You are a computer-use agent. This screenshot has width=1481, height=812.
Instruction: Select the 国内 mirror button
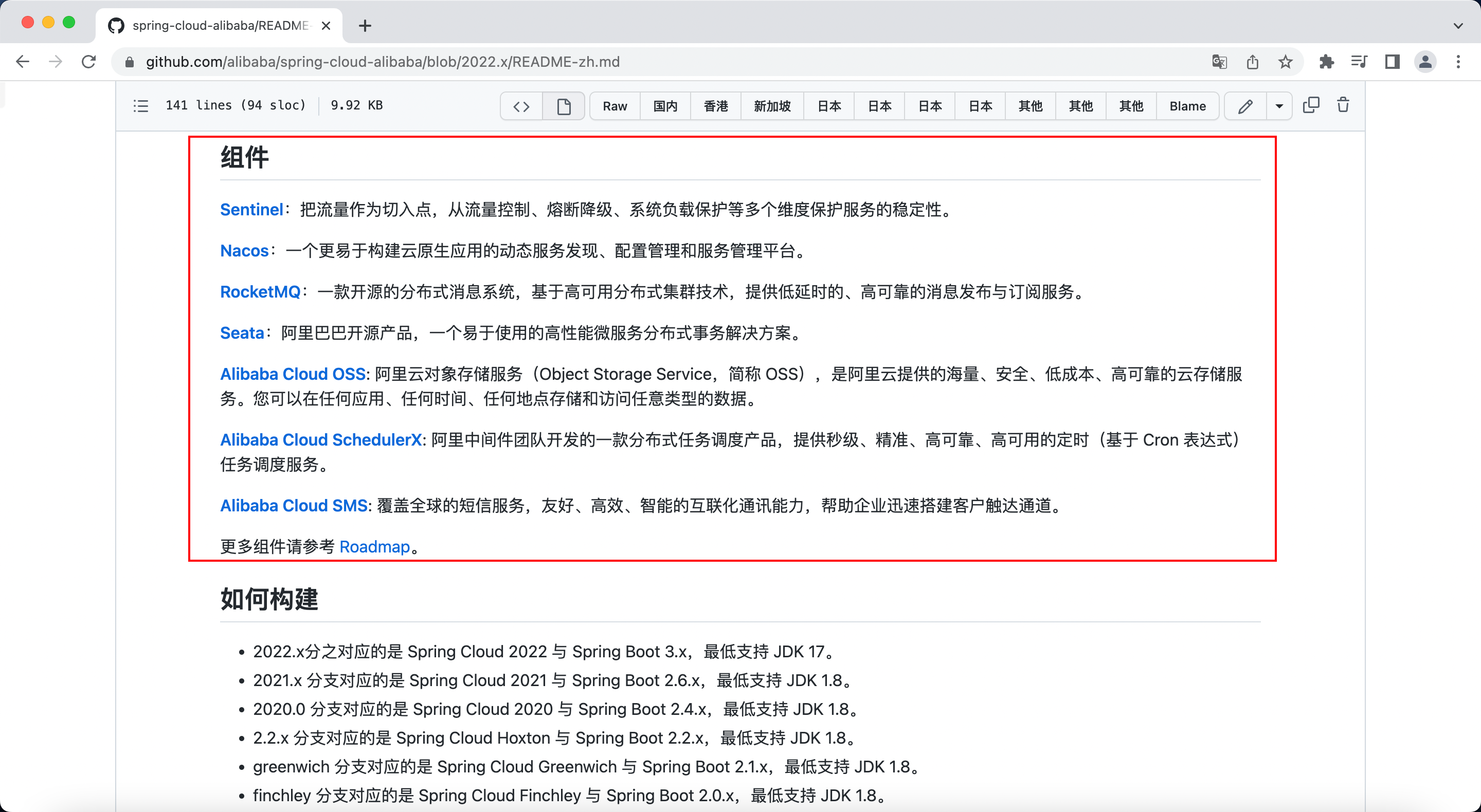[665, 106]
